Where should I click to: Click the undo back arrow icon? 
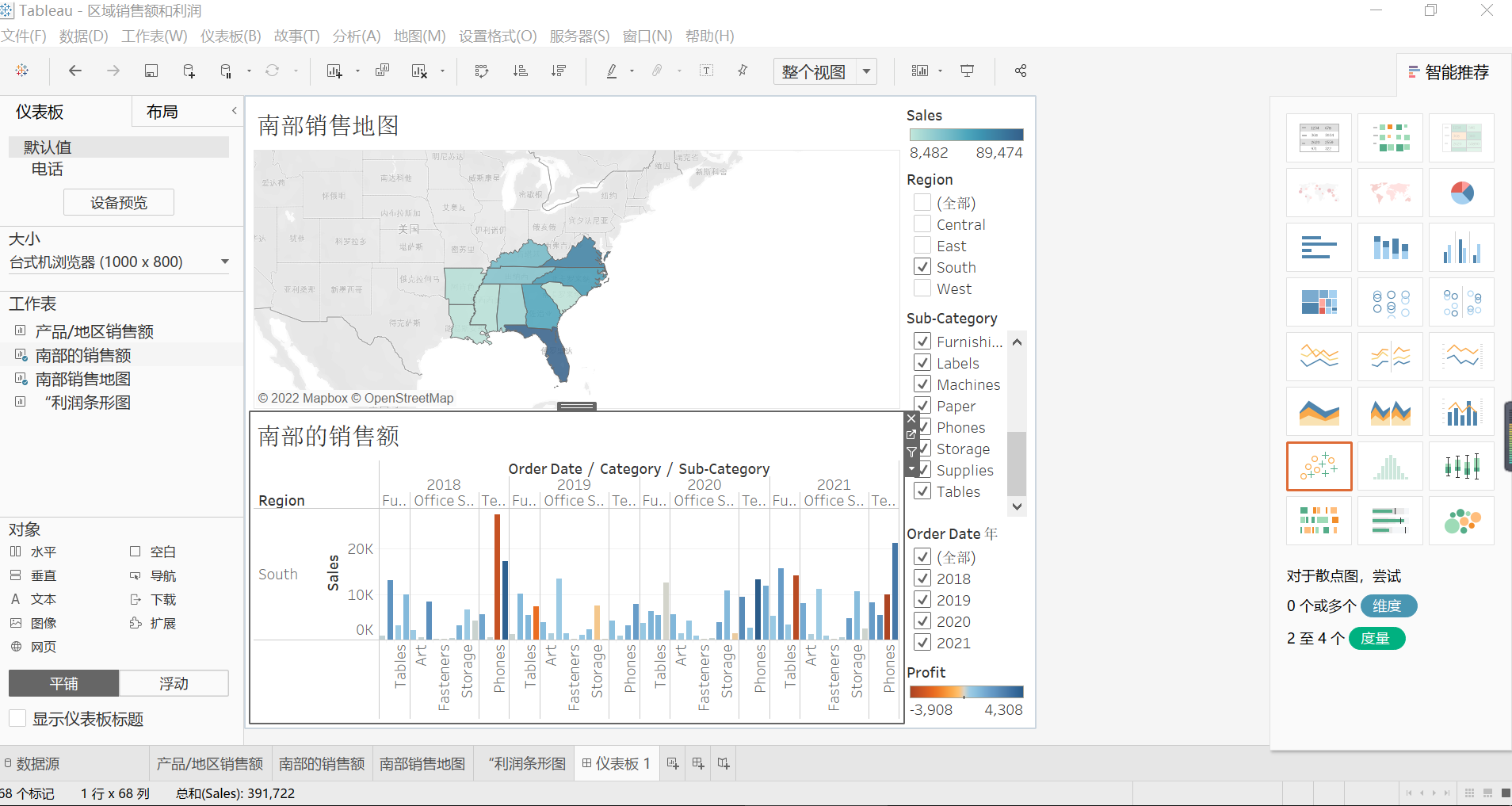coord(75,71)
